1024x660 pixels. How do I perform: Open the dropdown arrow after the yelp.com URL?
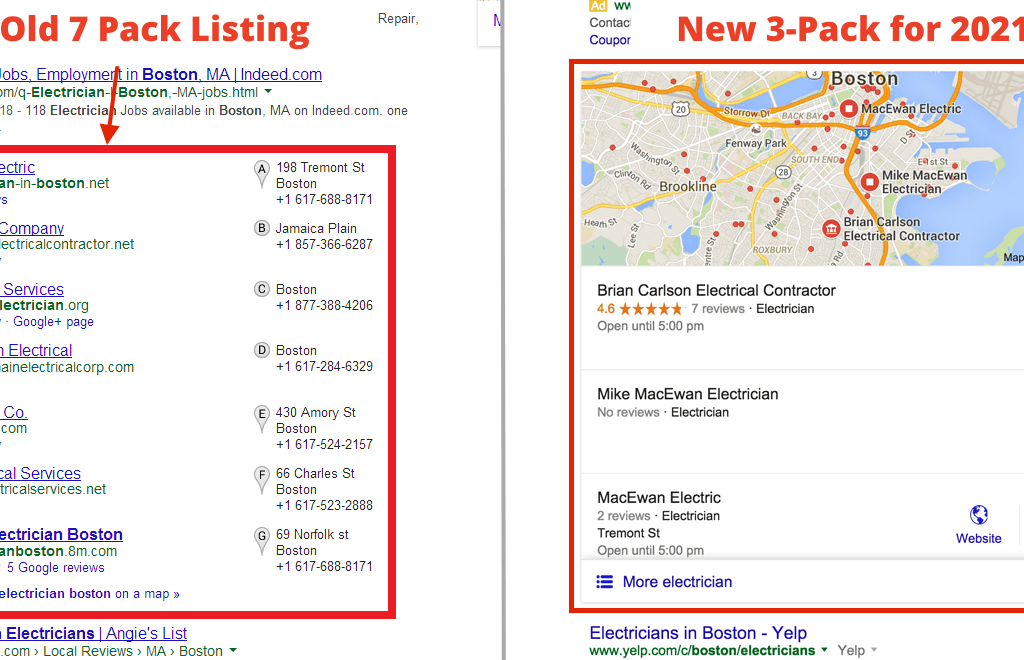[x=825, y=651]
